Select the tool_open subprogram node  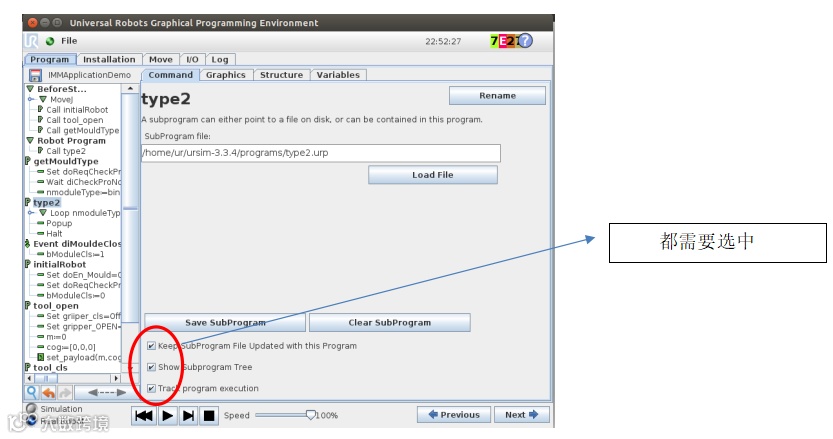56,306
